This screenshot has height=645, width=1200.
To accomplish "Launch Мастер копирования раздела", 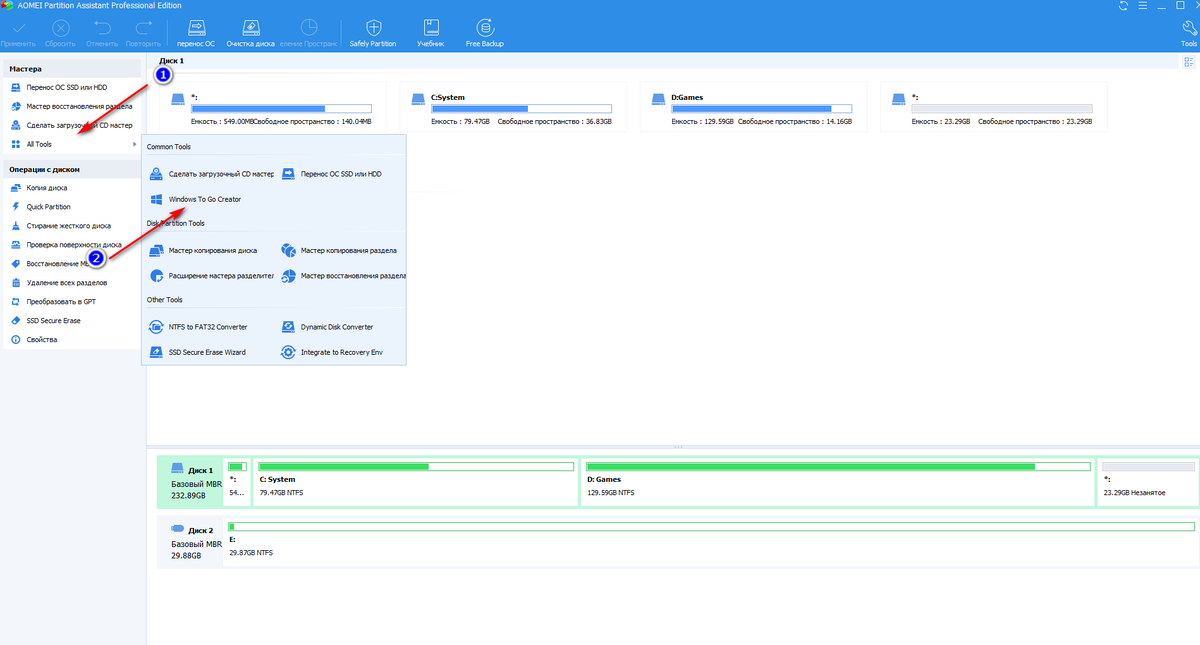I will [339, 250].
